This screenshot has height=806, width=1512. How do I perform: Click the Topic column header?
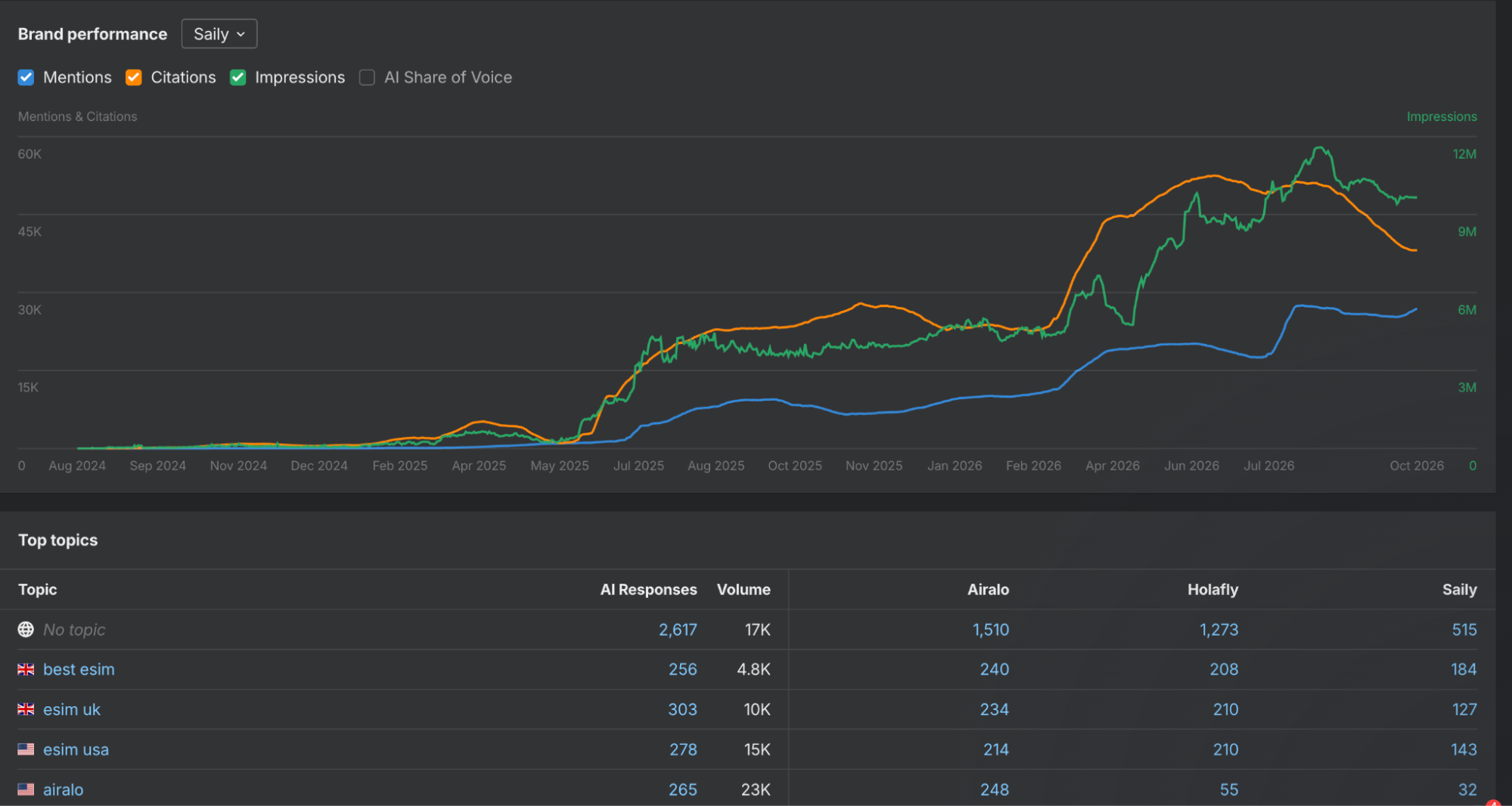click(x=38, y=590)
